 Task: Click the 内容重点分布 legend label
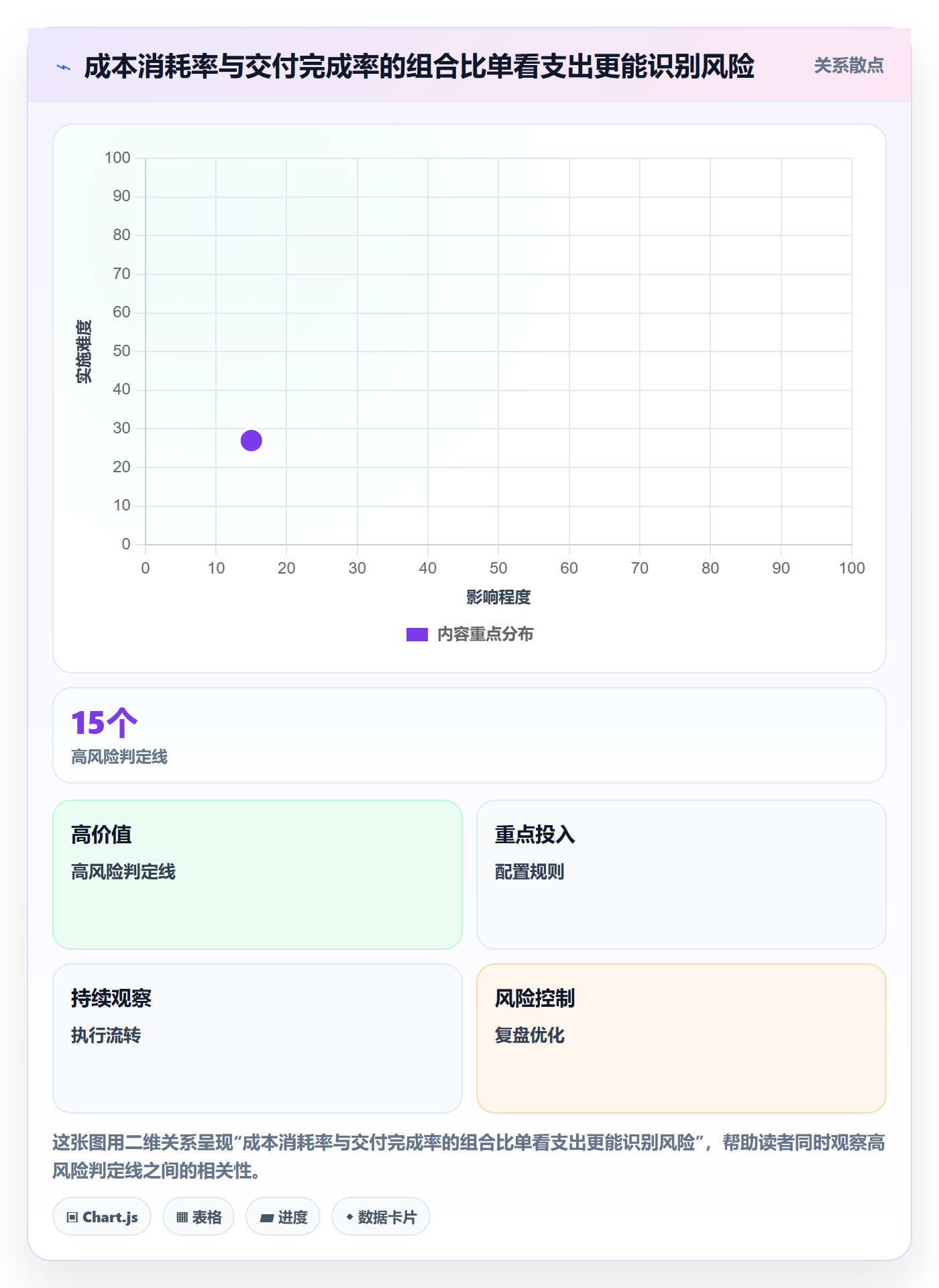(485, 635)
